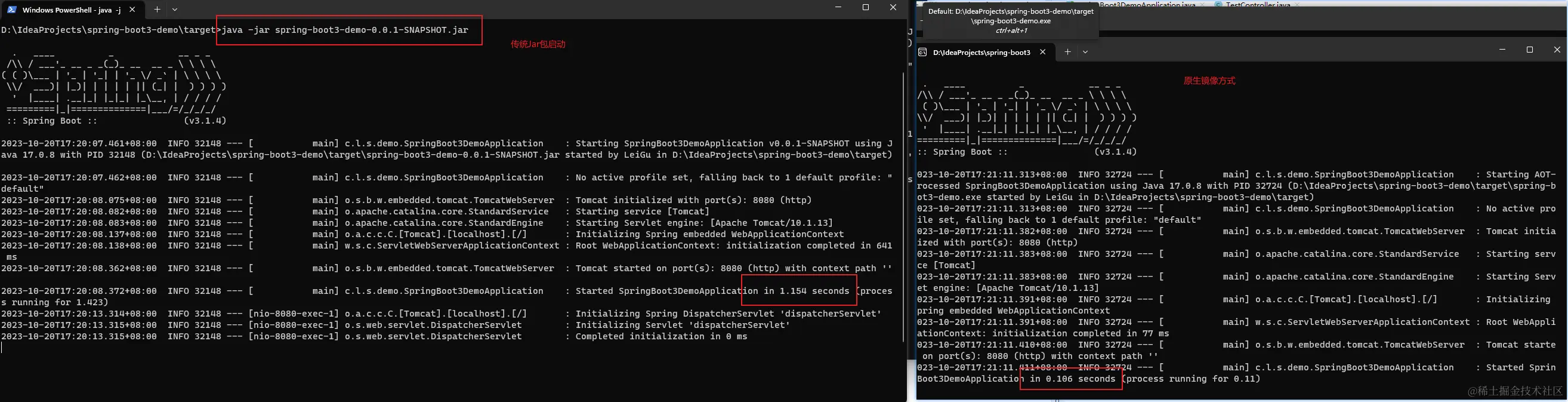
Task: Click 'Starting Servlet engine: [Apache Tomcat/10.1.13]' in PowerShell
Action: click(x=704, y=223)
